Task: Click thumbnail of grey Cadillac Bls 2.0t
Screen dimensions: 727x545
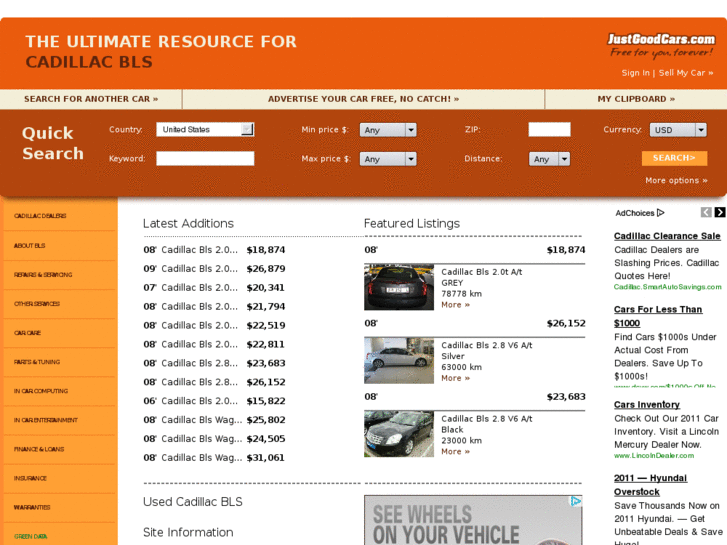Action: point(399,287)
